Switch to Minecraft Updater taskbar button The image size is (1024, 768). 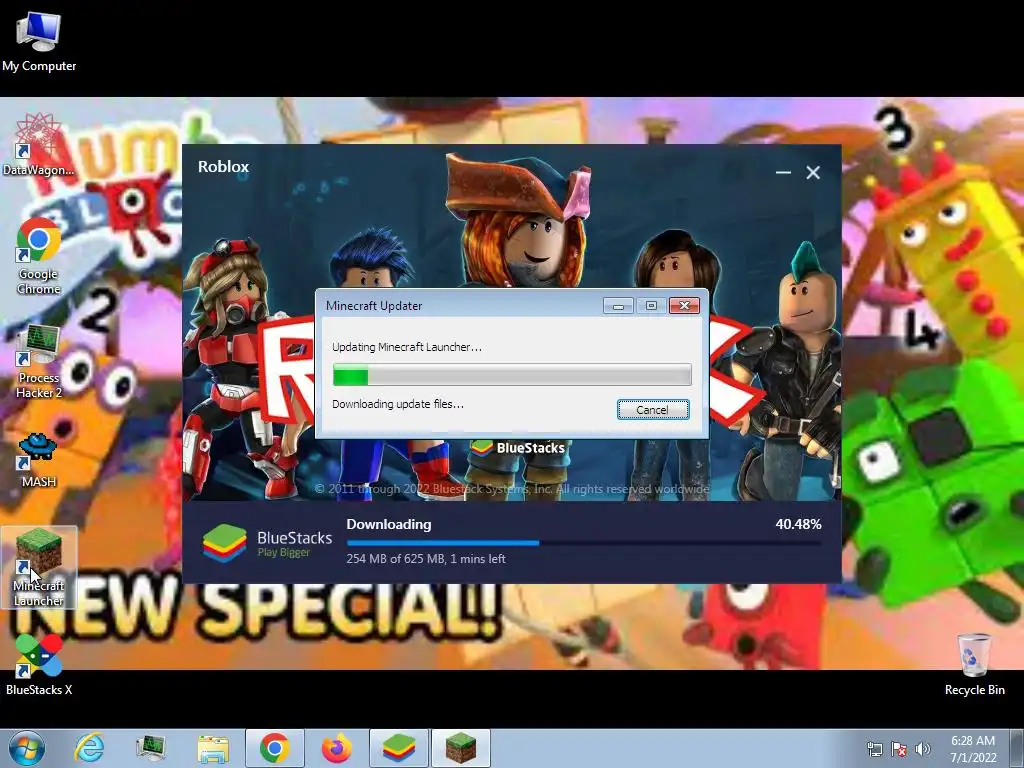460,748
